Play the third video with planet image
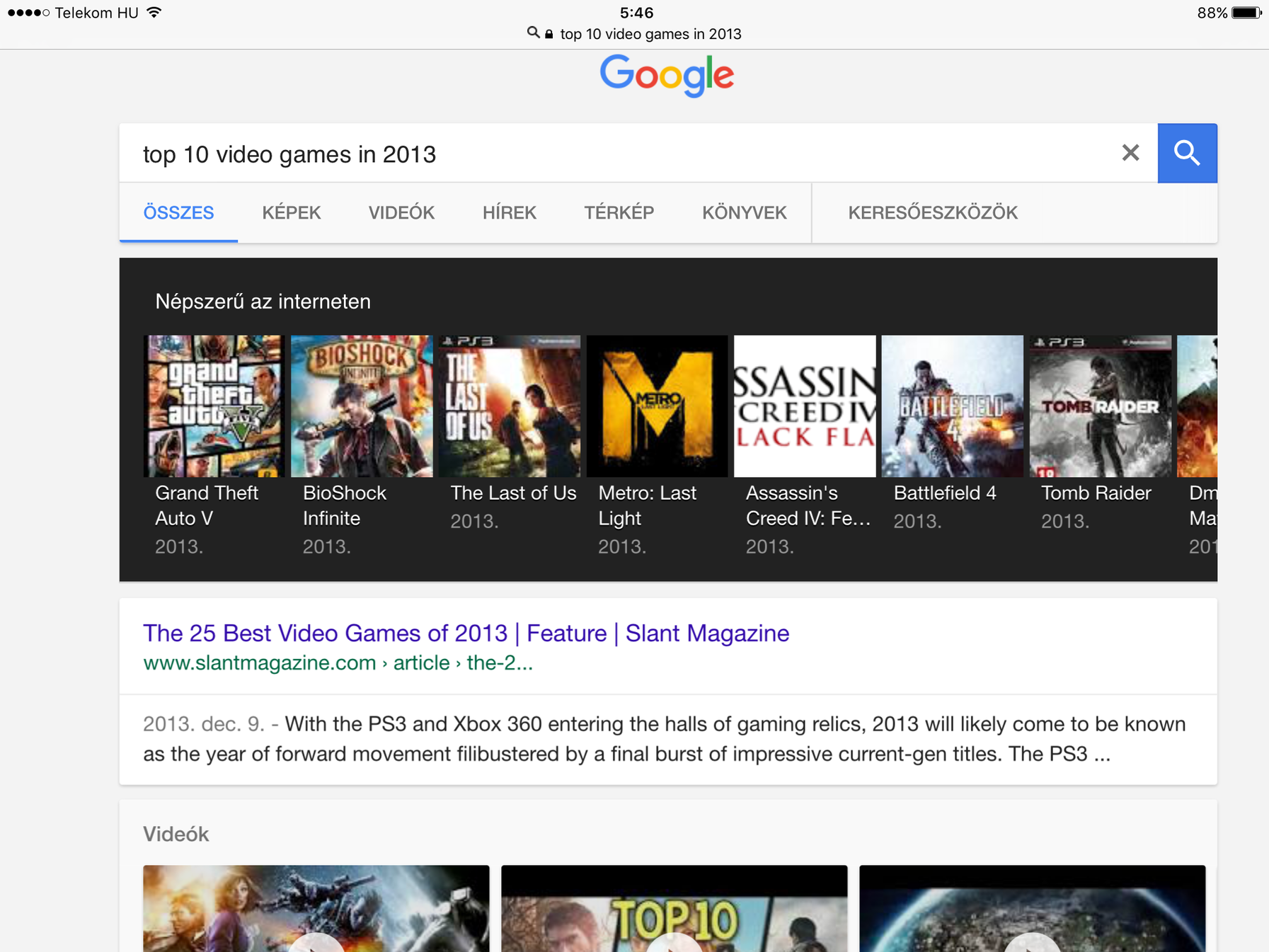 point(1033,908)
